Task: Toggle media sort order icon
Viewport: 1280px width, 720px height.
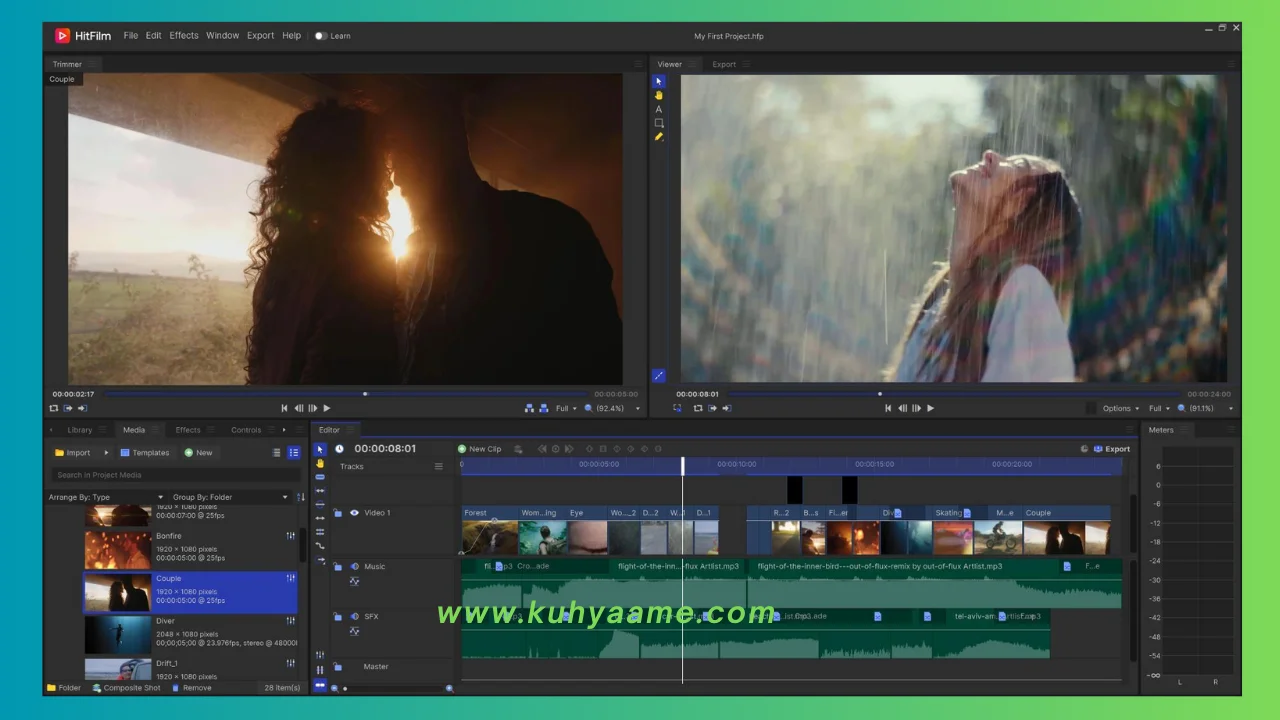Action: [x=301, y=497]
